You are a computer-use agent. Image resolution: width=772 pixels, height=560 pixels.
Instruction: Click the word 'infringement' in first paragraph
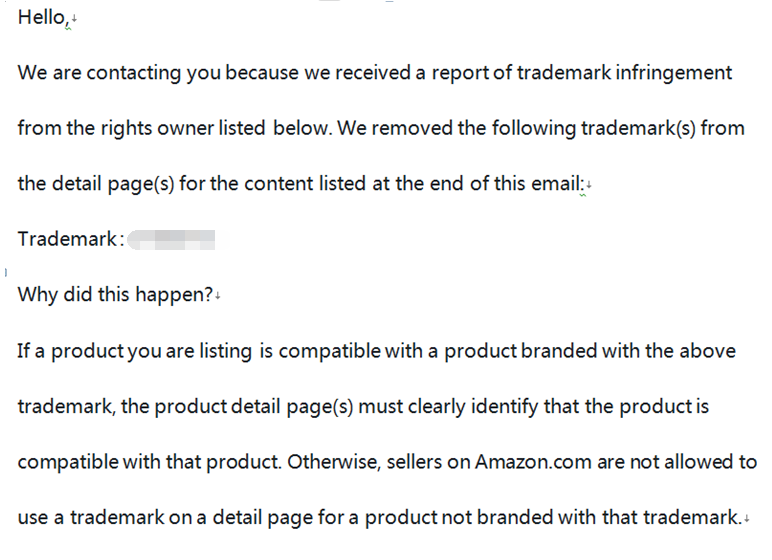[674, 73]
